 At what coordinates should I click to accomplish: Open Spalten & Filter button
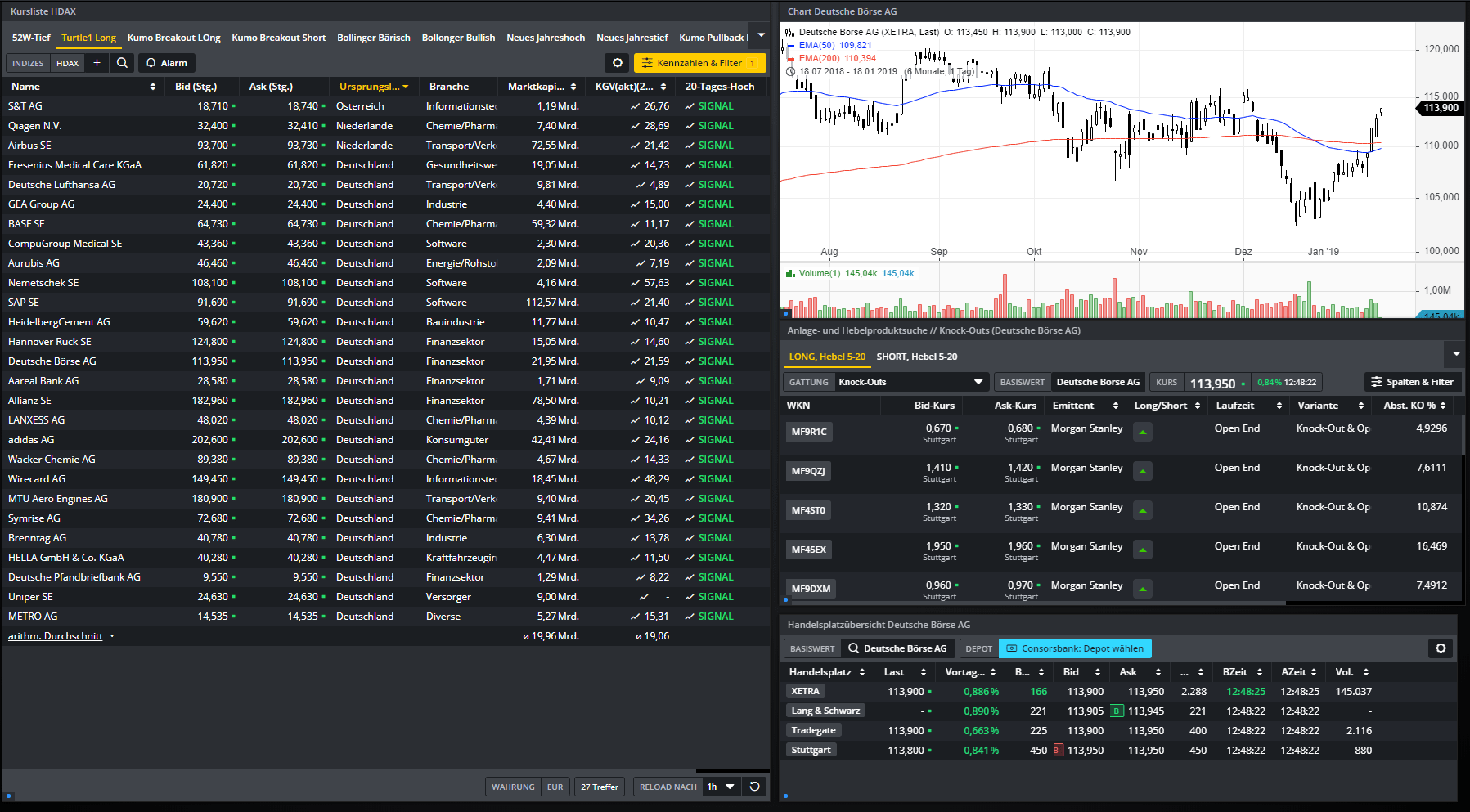[x=1413, y=382]
